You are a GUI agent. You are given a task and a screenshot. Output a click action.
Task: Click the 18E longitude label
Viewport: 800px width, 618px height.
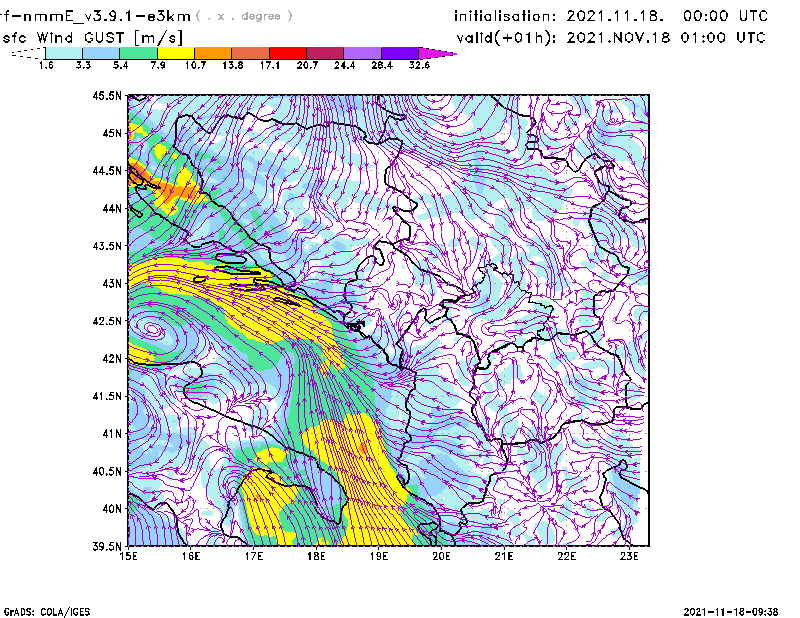316,556
